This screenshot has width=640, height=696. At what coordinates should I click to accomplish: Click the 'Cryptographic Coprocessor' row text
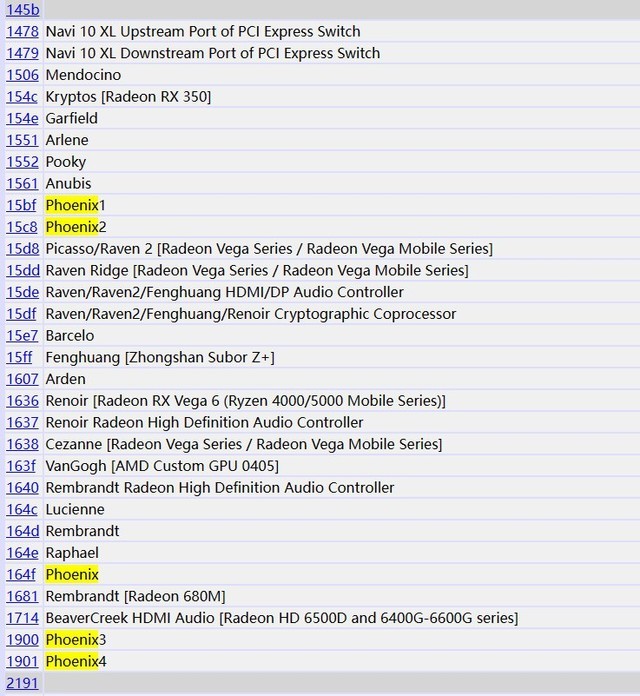251,314
